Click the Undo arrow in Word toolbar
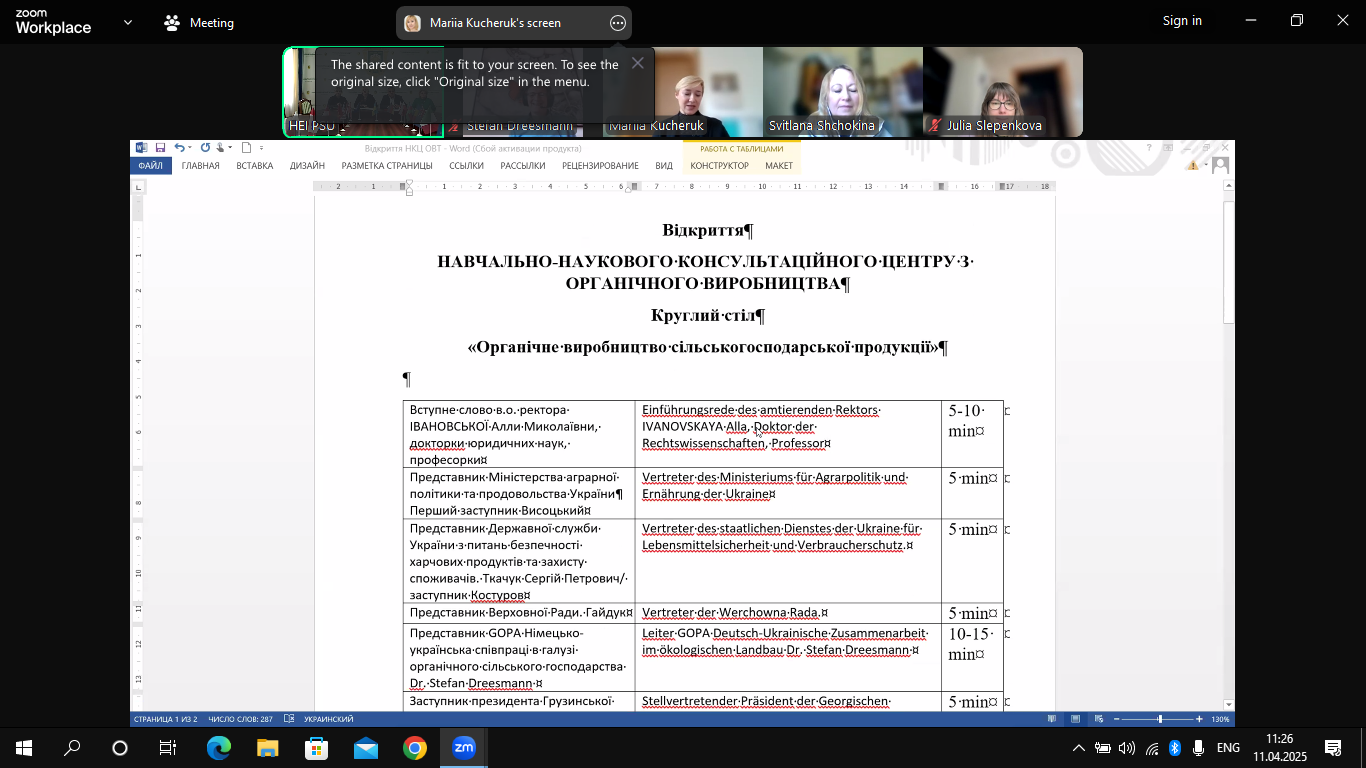This screenshot has width=1366, height=768. pos(178,148)
